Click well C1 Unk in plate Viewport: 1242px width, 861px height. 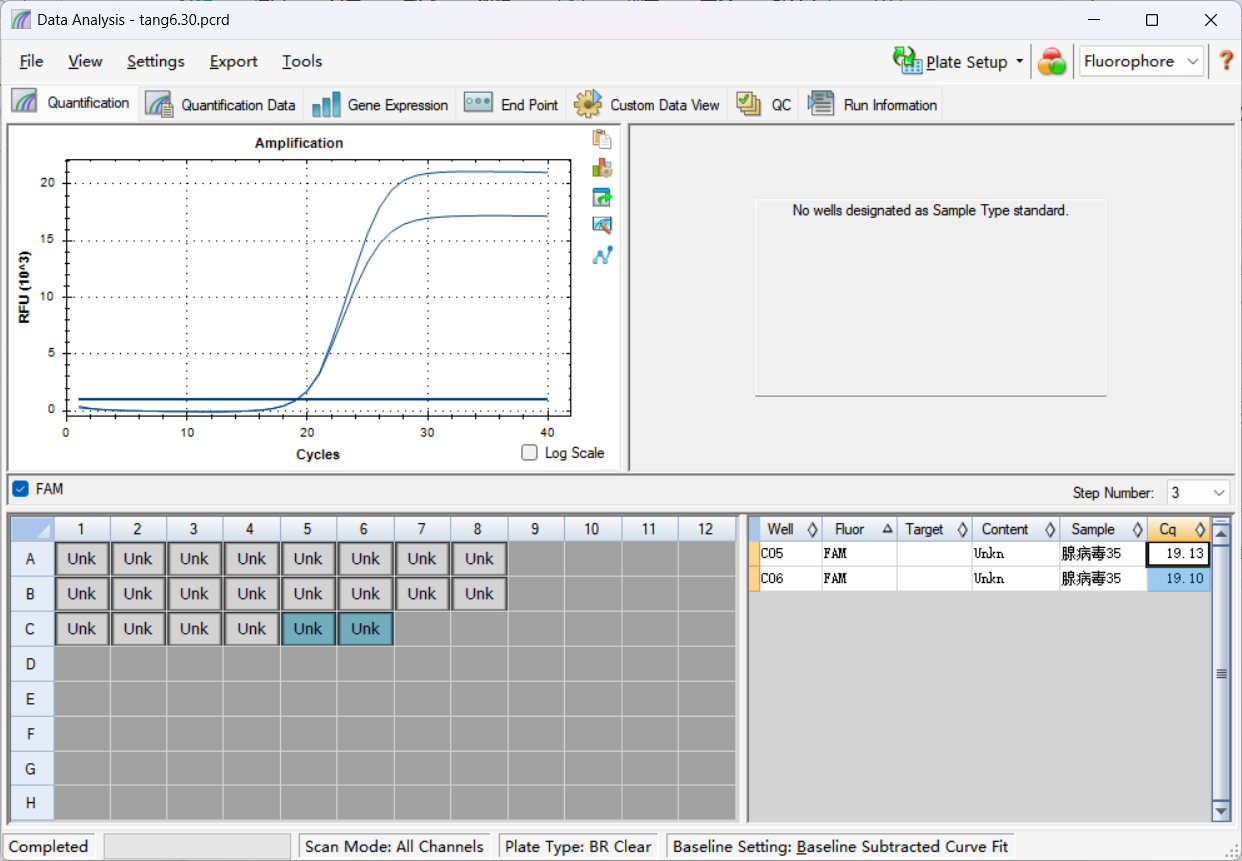tap(82, 629)
